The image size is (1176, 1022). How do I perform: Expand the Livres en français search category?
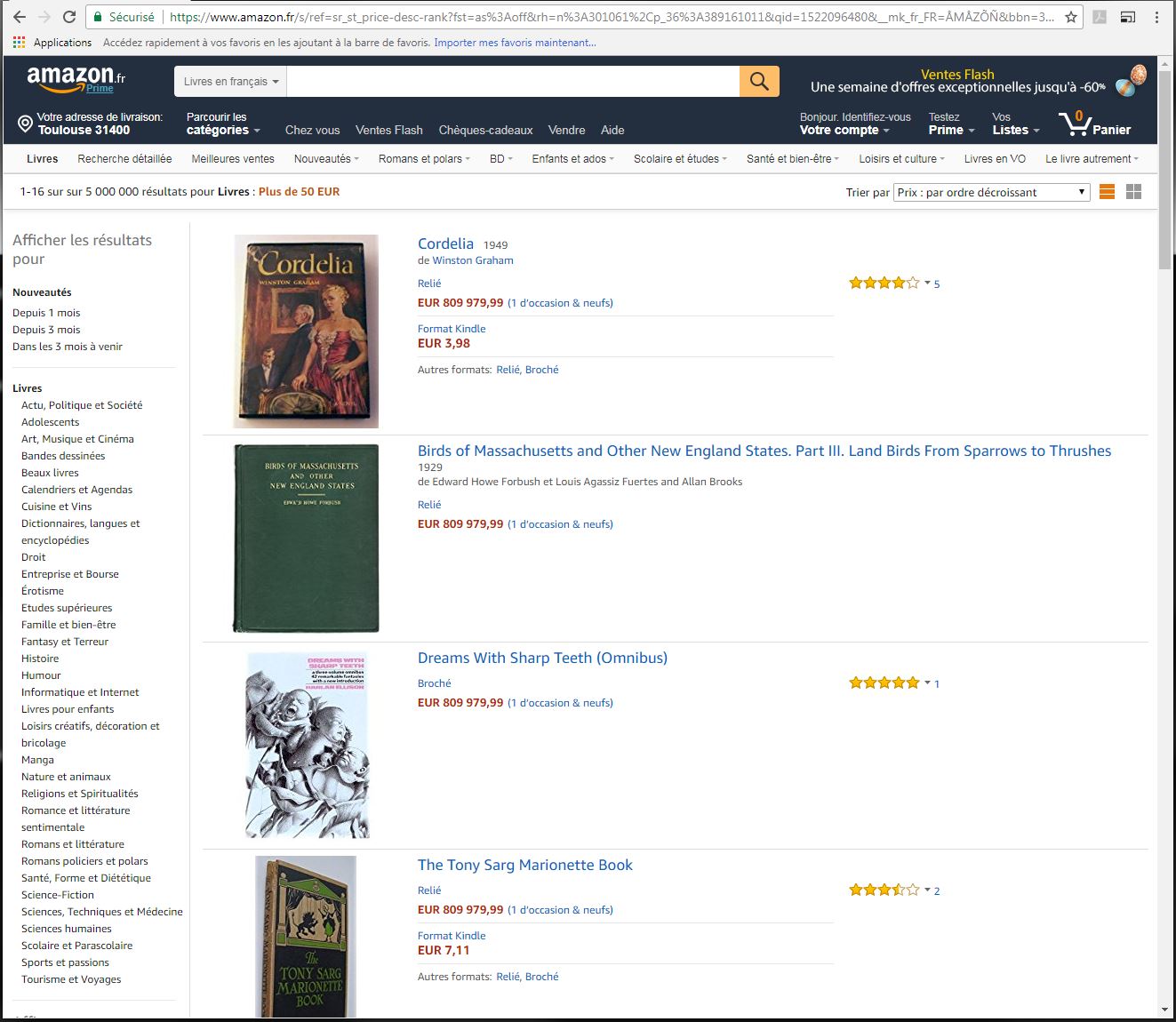click(230, 81)
